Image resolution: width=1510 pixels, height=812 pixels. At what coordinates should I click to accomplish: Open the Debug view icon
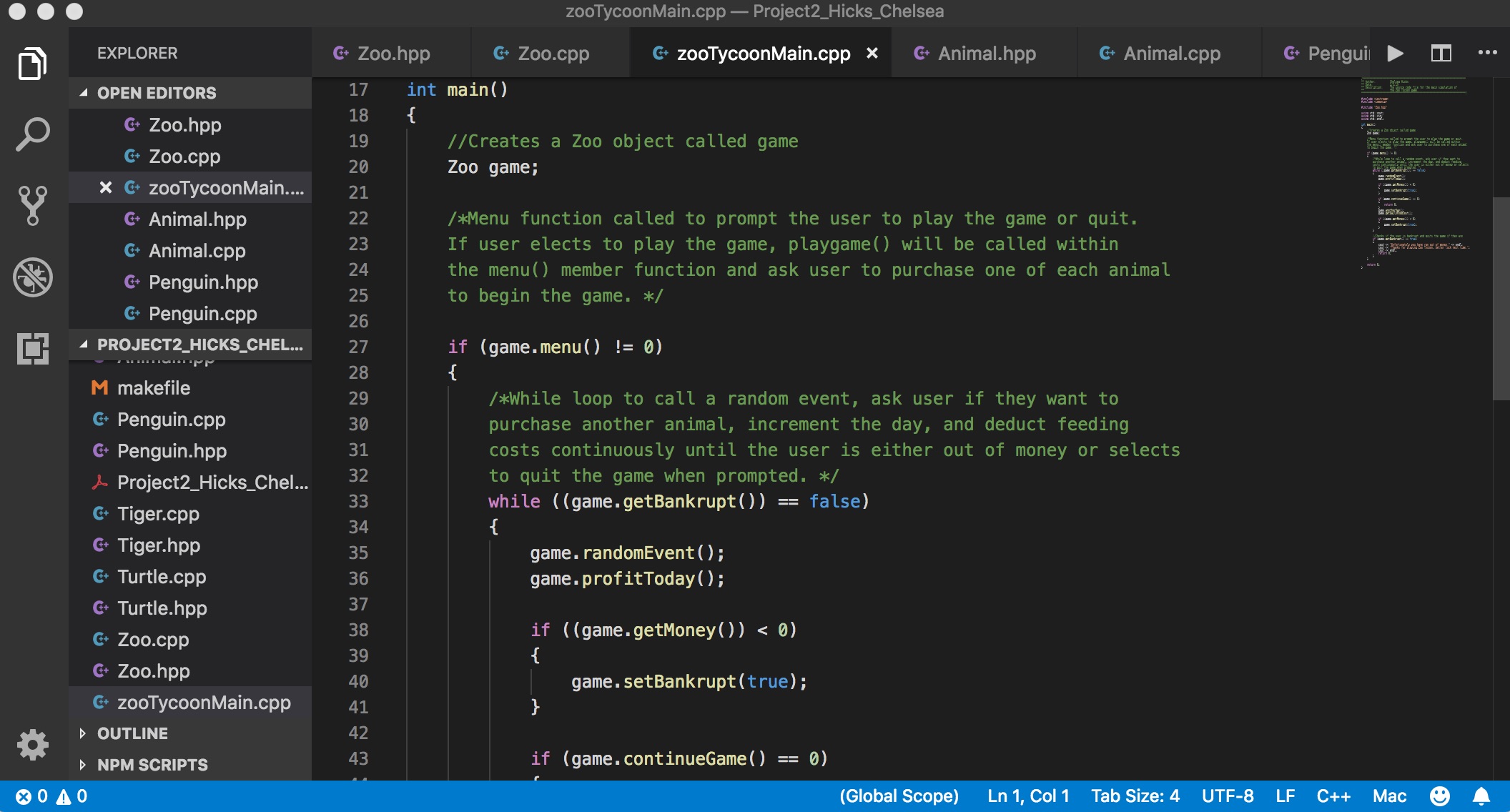coord(33,277)
